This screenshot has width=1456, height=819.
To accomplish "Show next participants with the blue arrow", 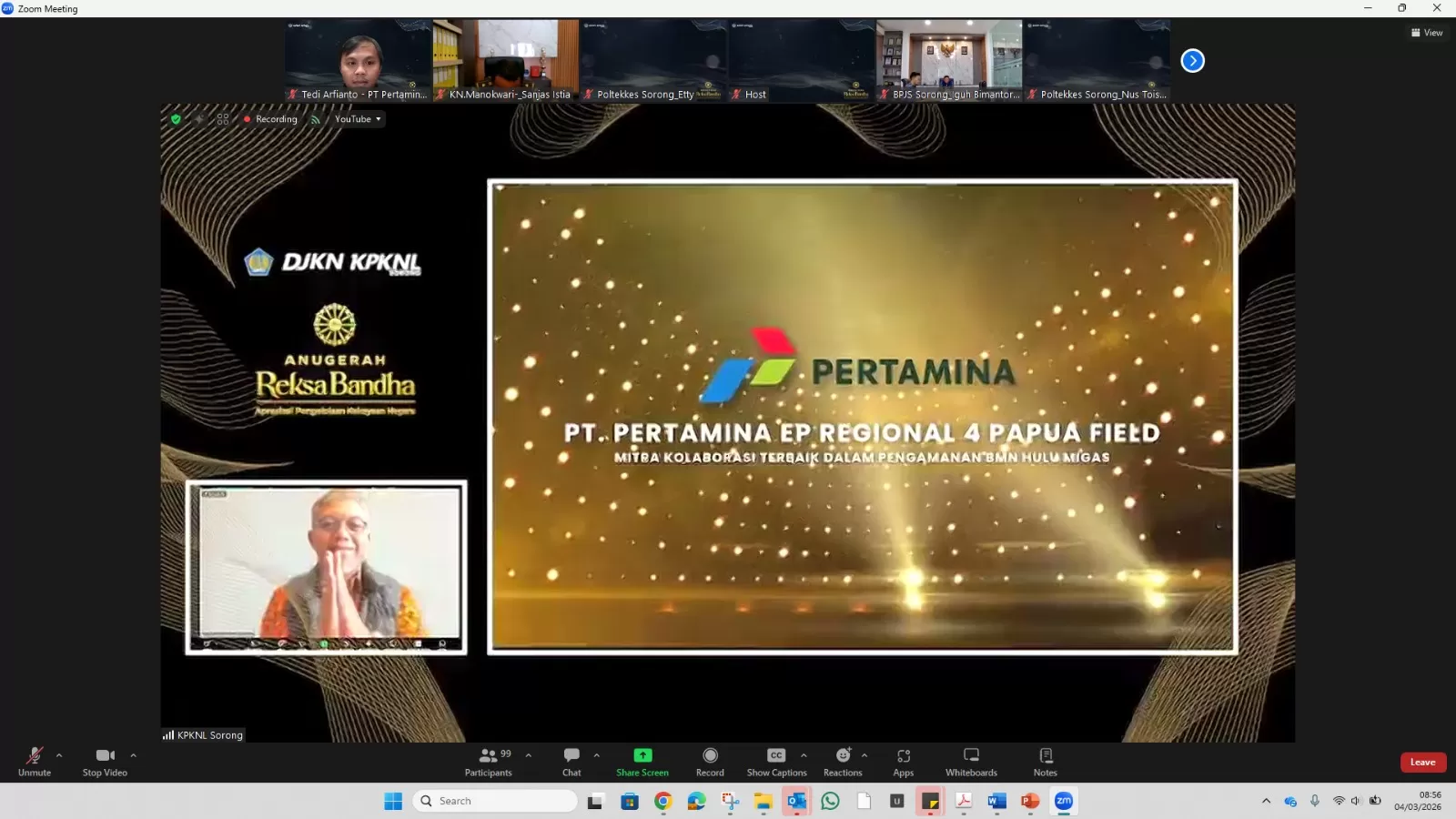I will click(x=1192, y=61).
